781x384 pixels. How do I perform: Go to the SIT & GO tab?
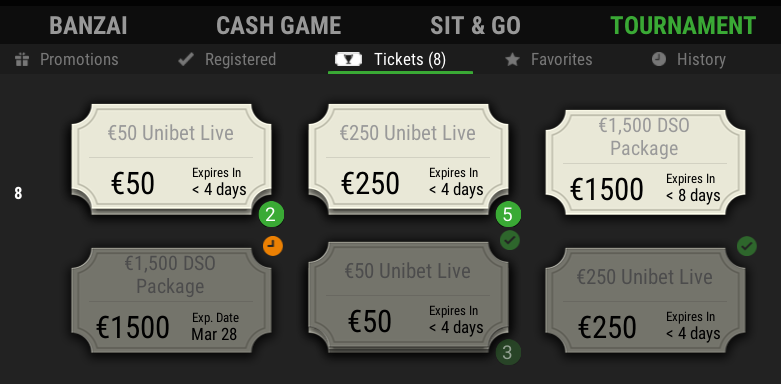click(475, 26)
